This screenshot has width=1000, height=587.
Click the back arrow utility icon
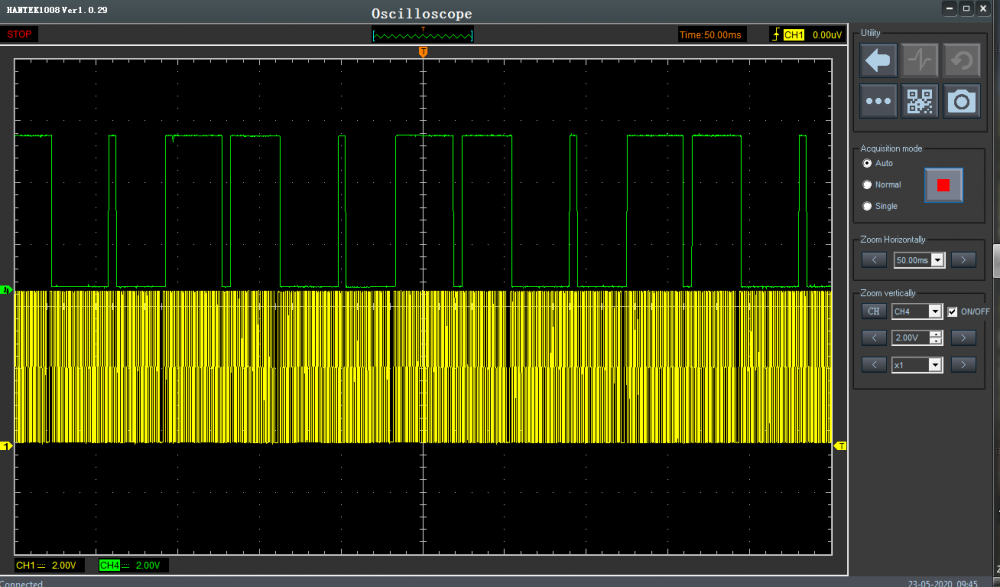[x=879, y=61]
